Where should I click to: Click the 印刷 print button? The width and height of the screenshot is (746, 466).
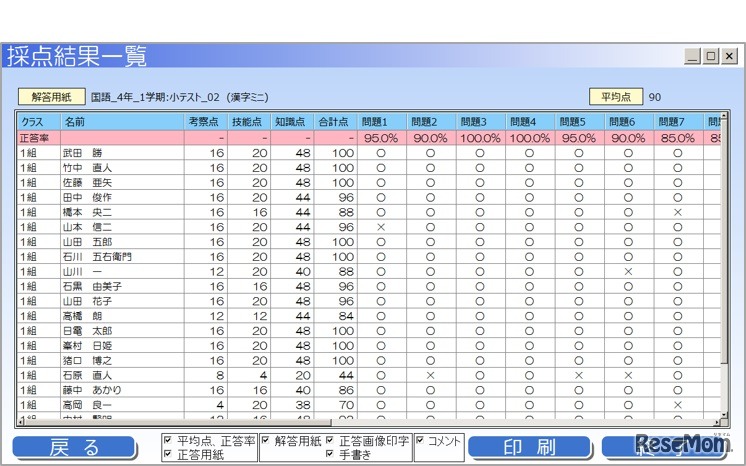pos(529,447)
